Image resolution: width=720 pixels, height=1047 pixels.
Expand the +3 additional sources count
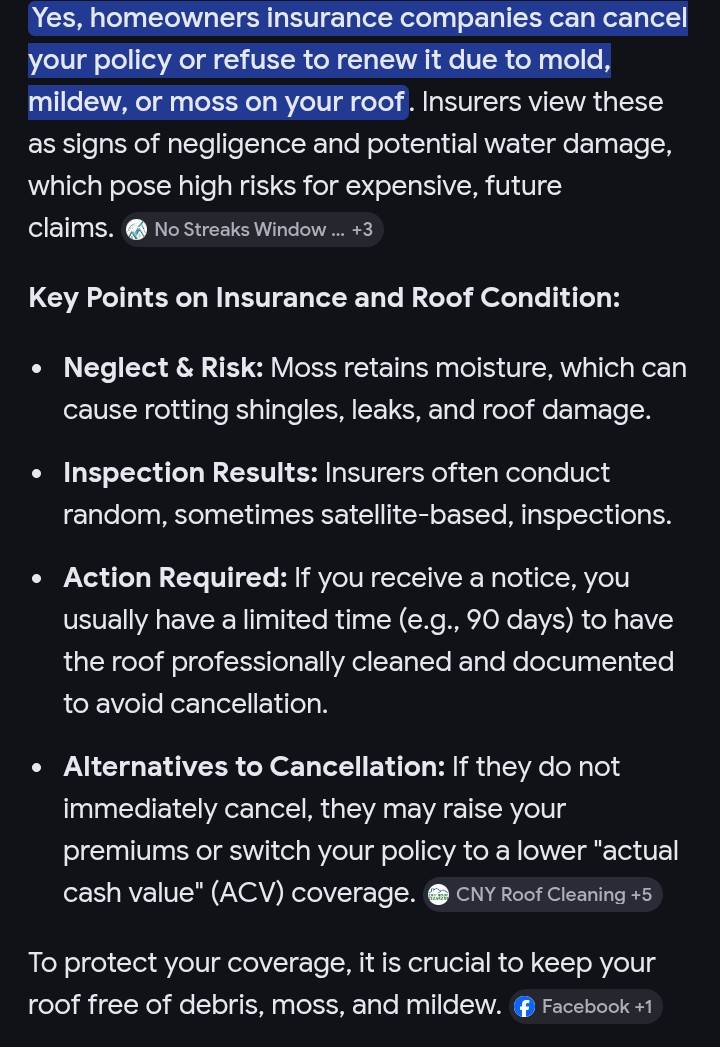[x=362, y=230]
